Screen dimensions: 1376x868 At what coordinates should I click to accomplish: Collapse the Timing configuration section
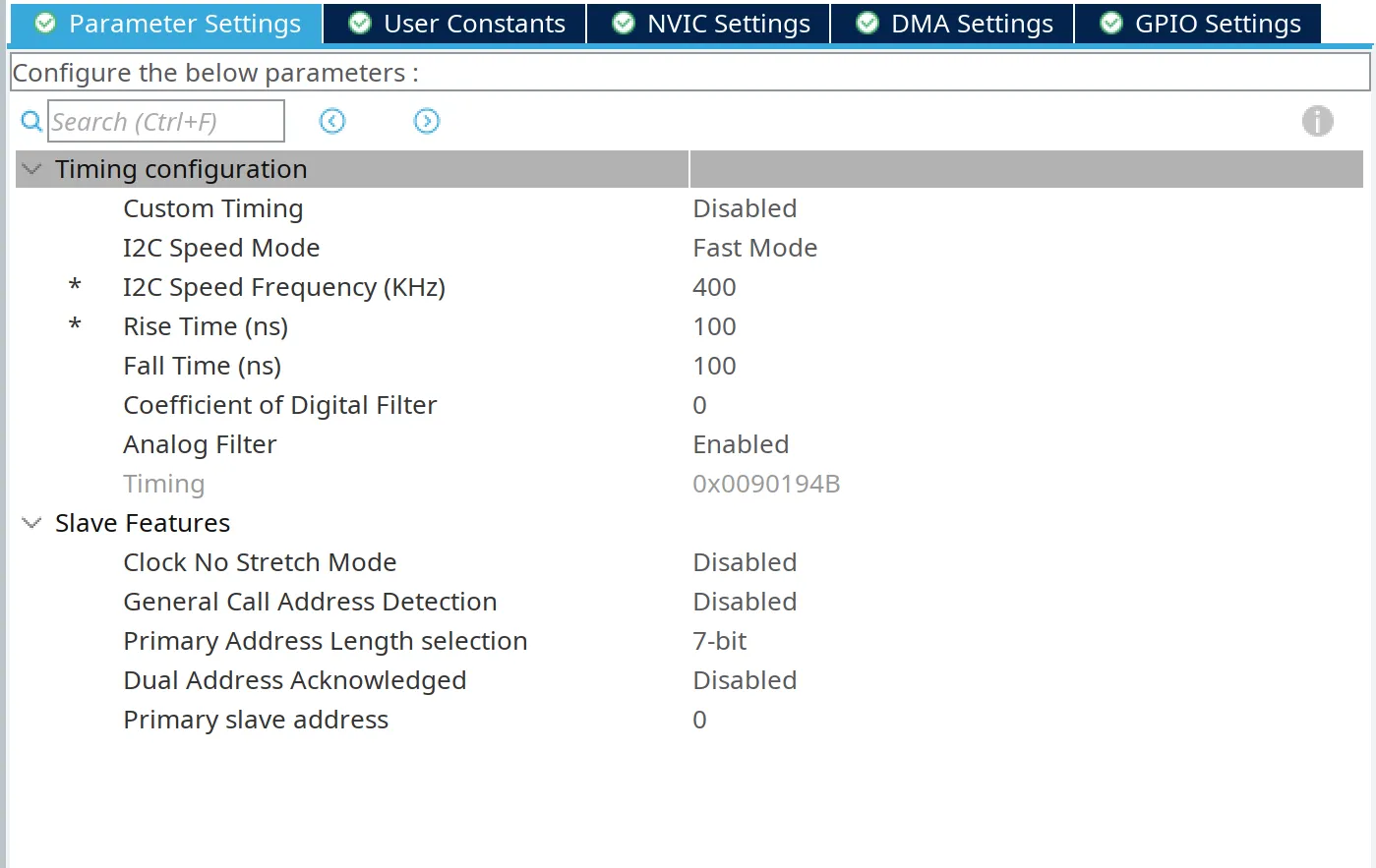click(31, 169)
